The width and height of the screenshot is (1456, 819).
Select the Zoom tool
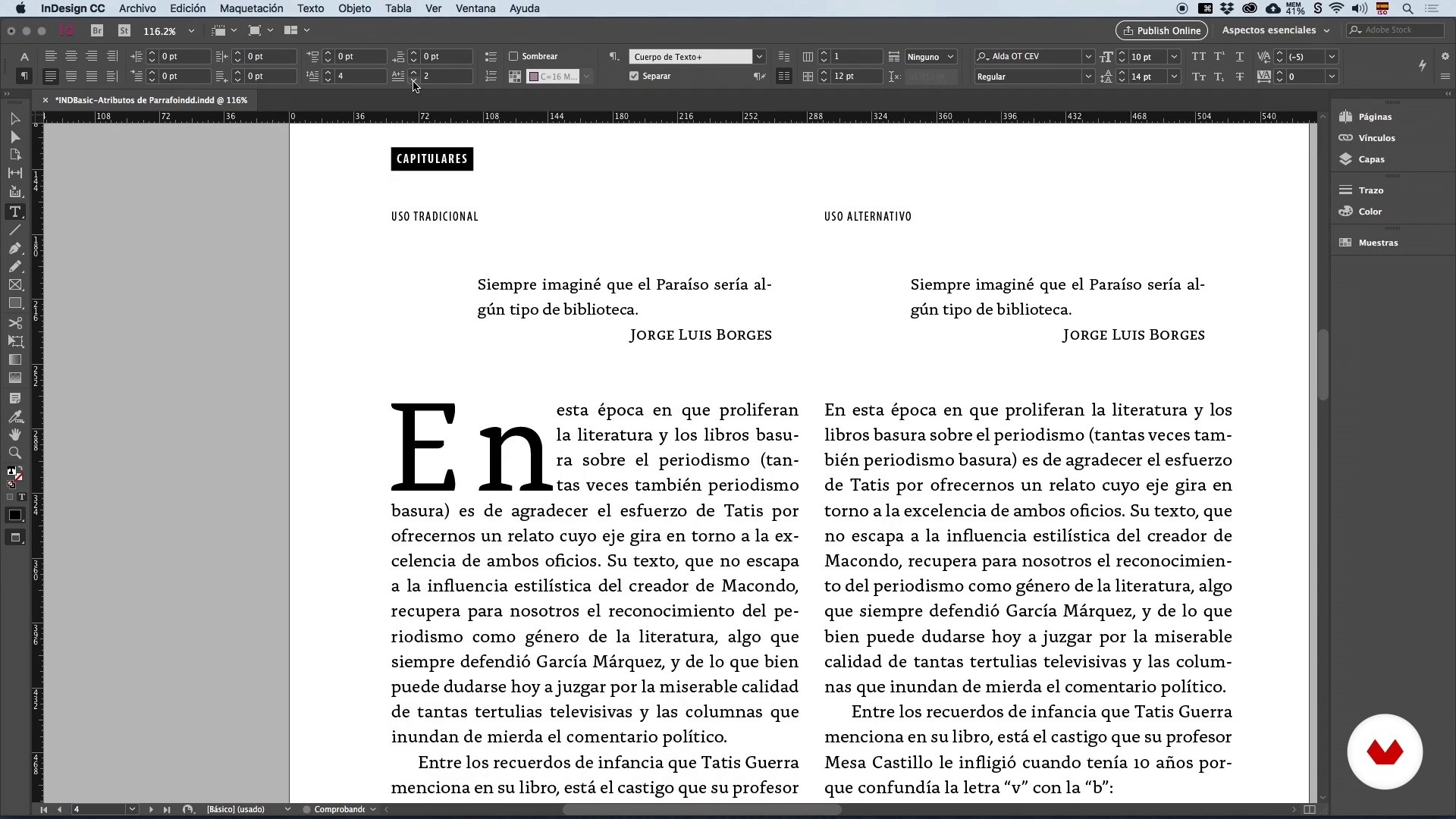pyautogui.click(x=14, y=453)
